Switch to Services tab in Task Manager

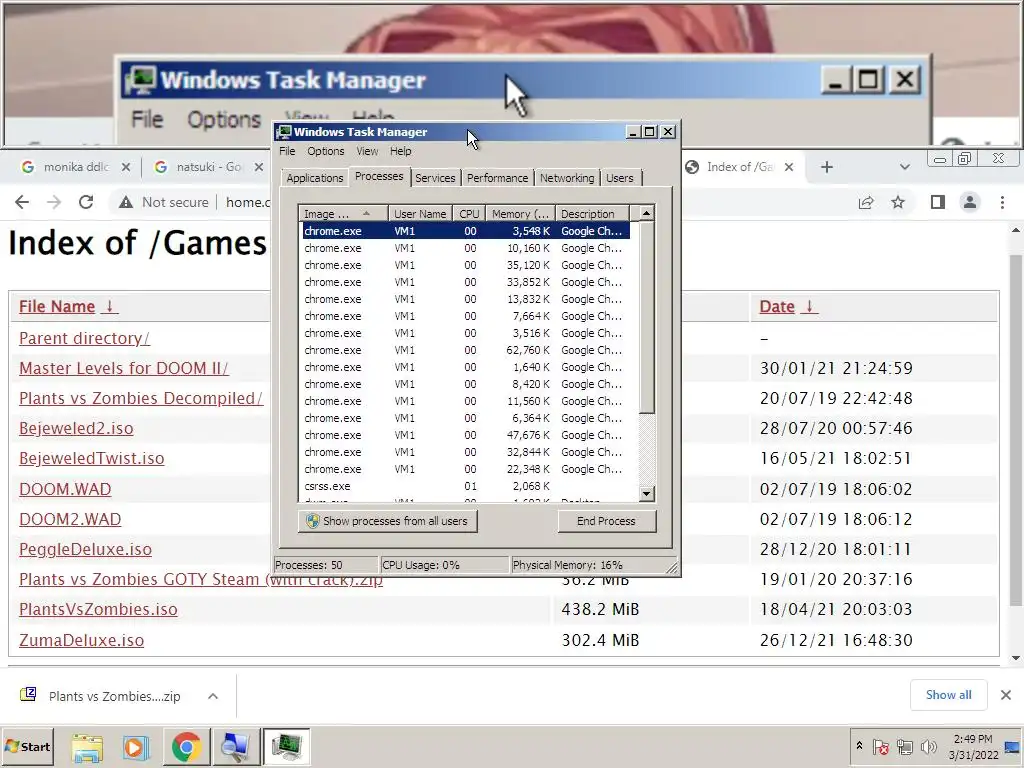[435, 178]
